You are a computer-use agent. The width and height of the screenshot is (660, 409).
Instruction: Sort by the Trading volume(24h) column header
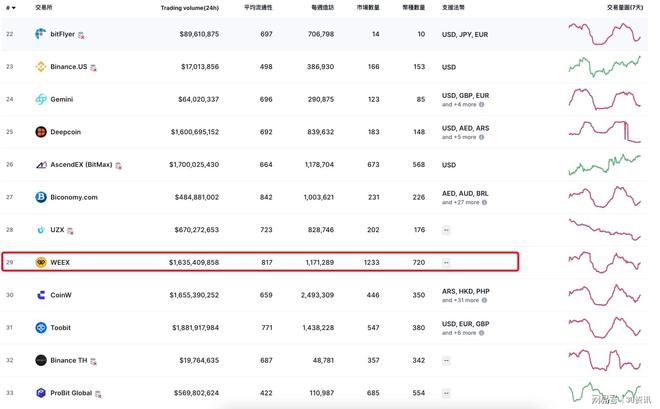[x=190, y=8]
